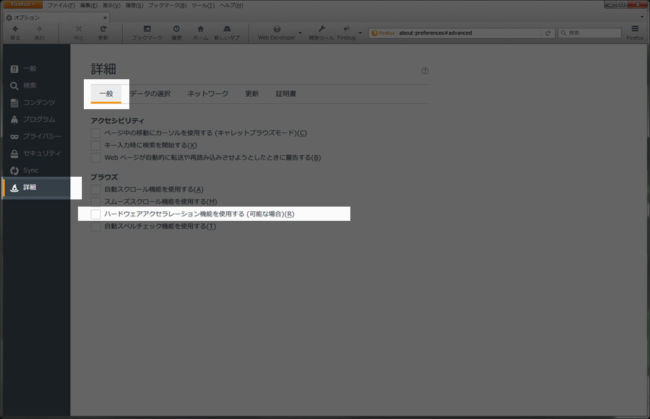Open the developer tools wrench icon
This screenshot has height=419, width=650.
point(321,32)
